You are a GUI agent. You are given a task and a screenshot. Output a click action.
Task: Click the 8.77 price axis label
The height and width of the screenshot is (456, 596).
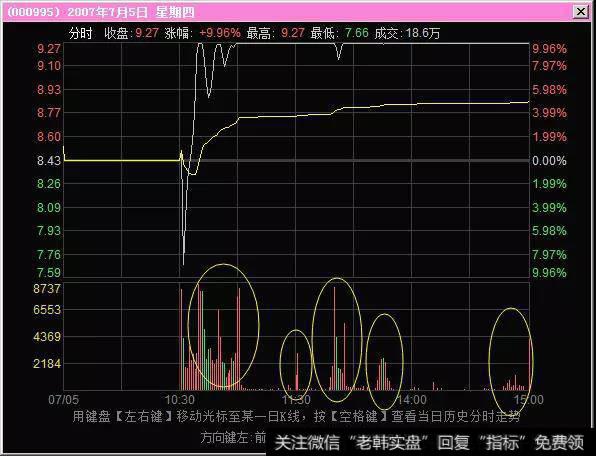click(49, 113)
